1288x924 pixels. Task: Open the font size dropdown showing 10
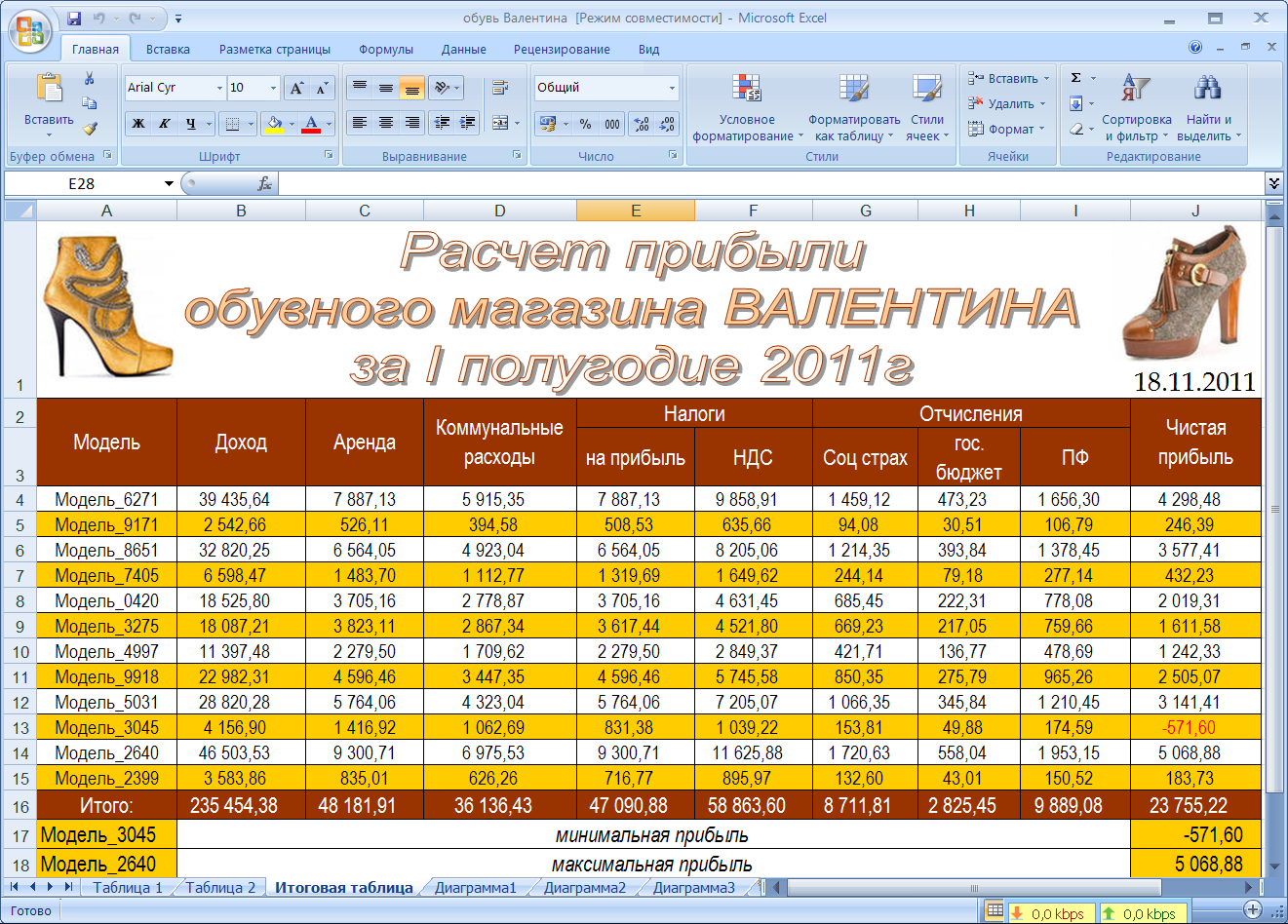tap(273, 88)
